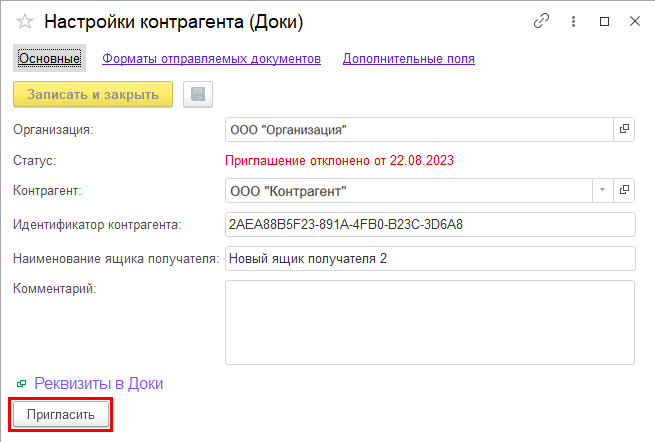655x442 pixels.
Task: Open the Контрагент record with its open icon
Action: (624, 191)
